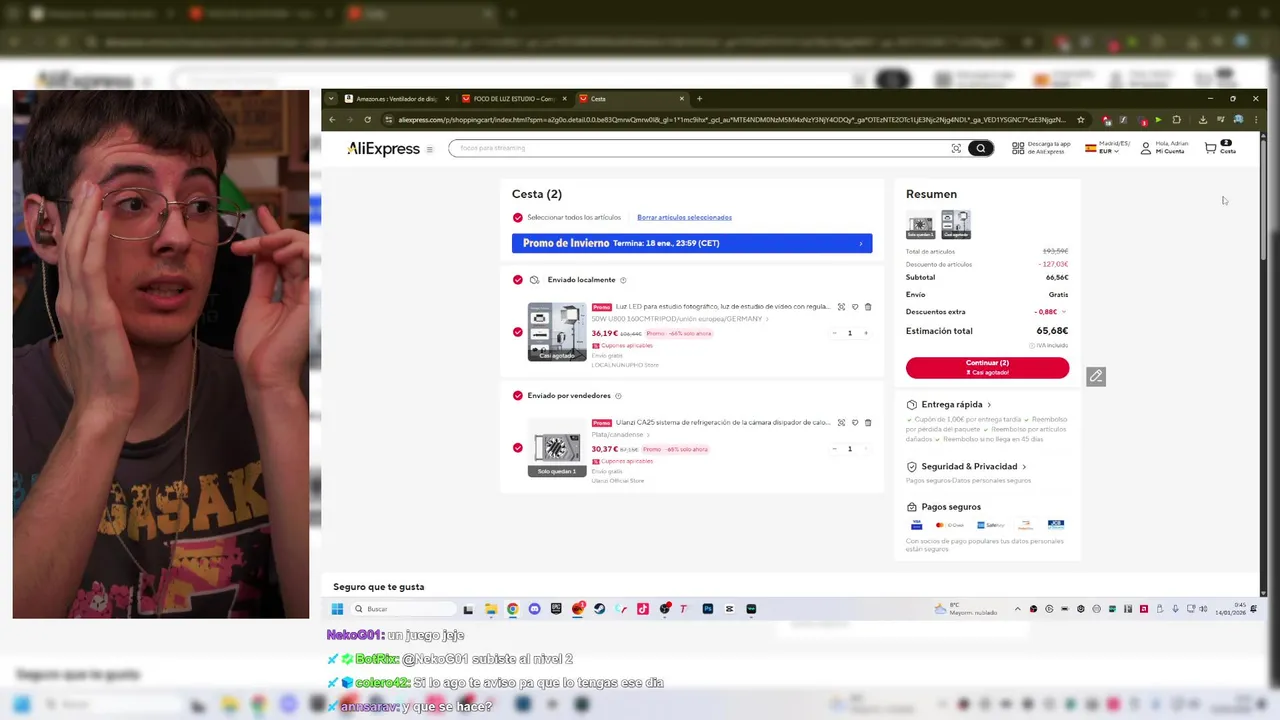Click the Continuar (2) checkout button
Screen dimensions: 1280x720
point(987,367)
